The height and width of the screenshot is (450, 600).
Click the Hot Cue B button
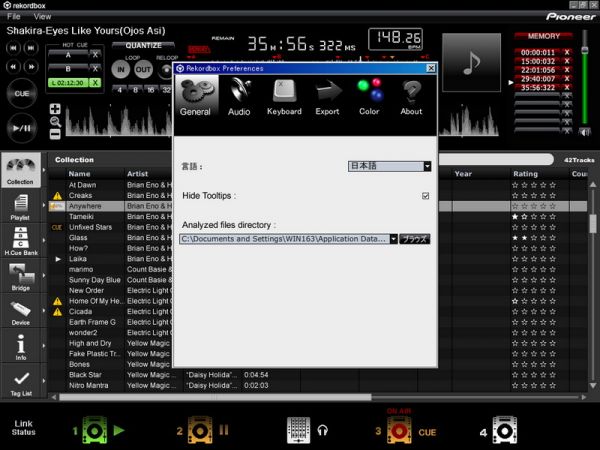click(68, 69)
